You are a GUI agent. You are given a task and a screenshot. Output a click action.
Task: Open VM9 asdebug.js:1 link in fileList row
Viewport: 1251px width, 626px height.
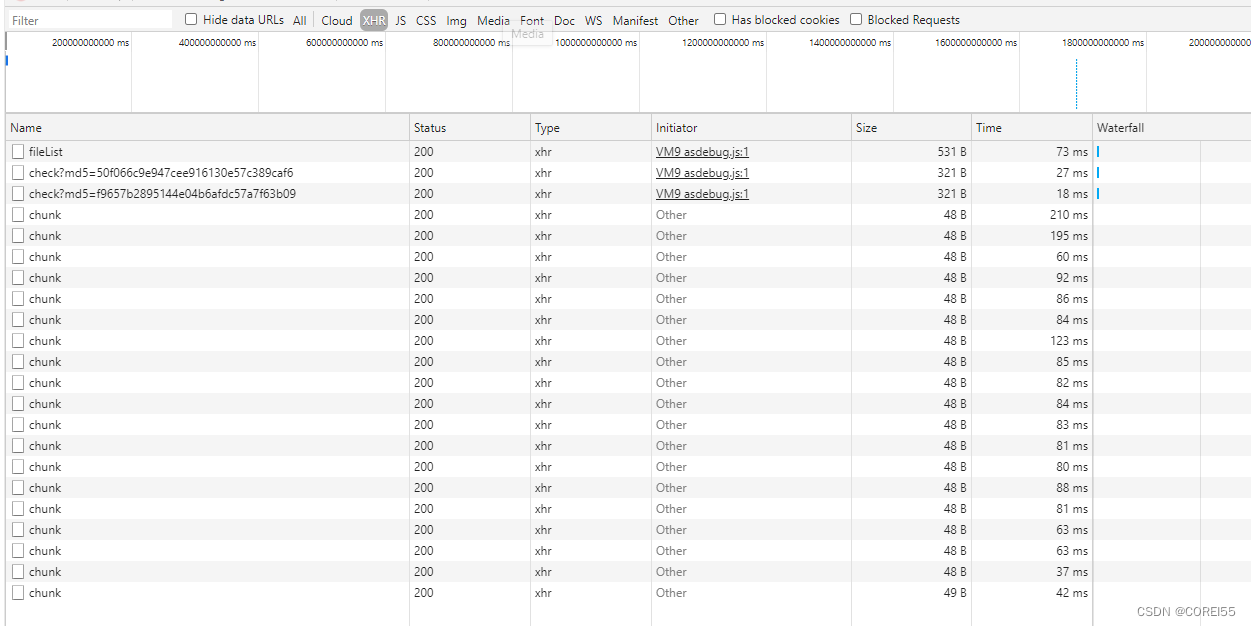(702, 152)
